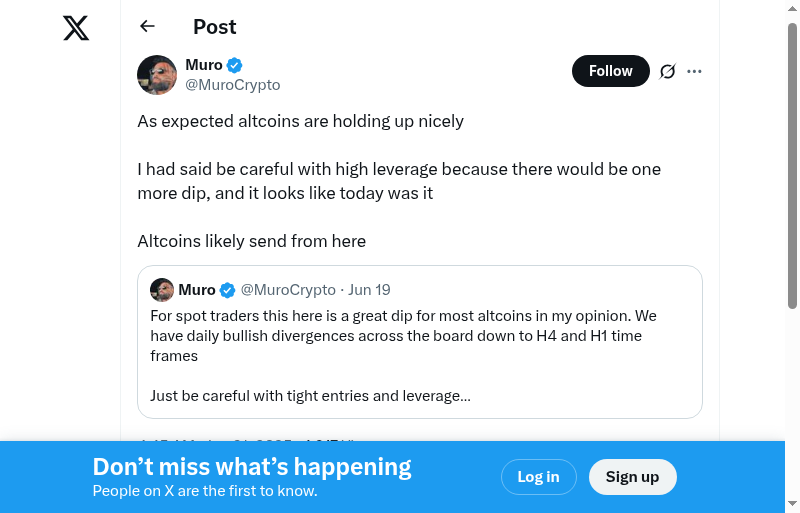The width and height of the screenshot is (800, 513).
Task: Open the @MuroCrypto handle link
Action: click(232, 85)
